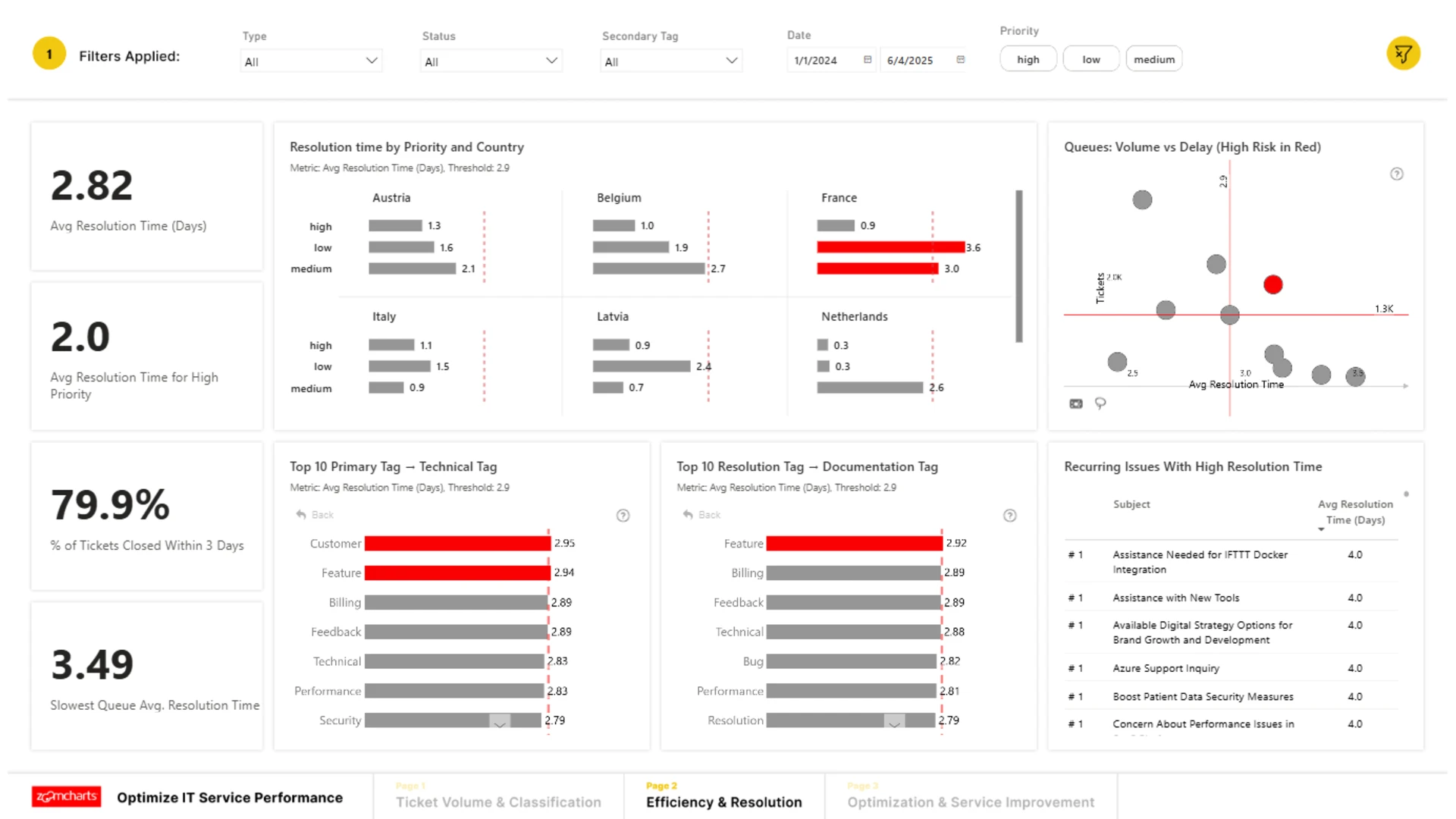Click the country chart vertical scrollbar
The width and height of the screenshot is (1456, 819).
(1018, 265)
